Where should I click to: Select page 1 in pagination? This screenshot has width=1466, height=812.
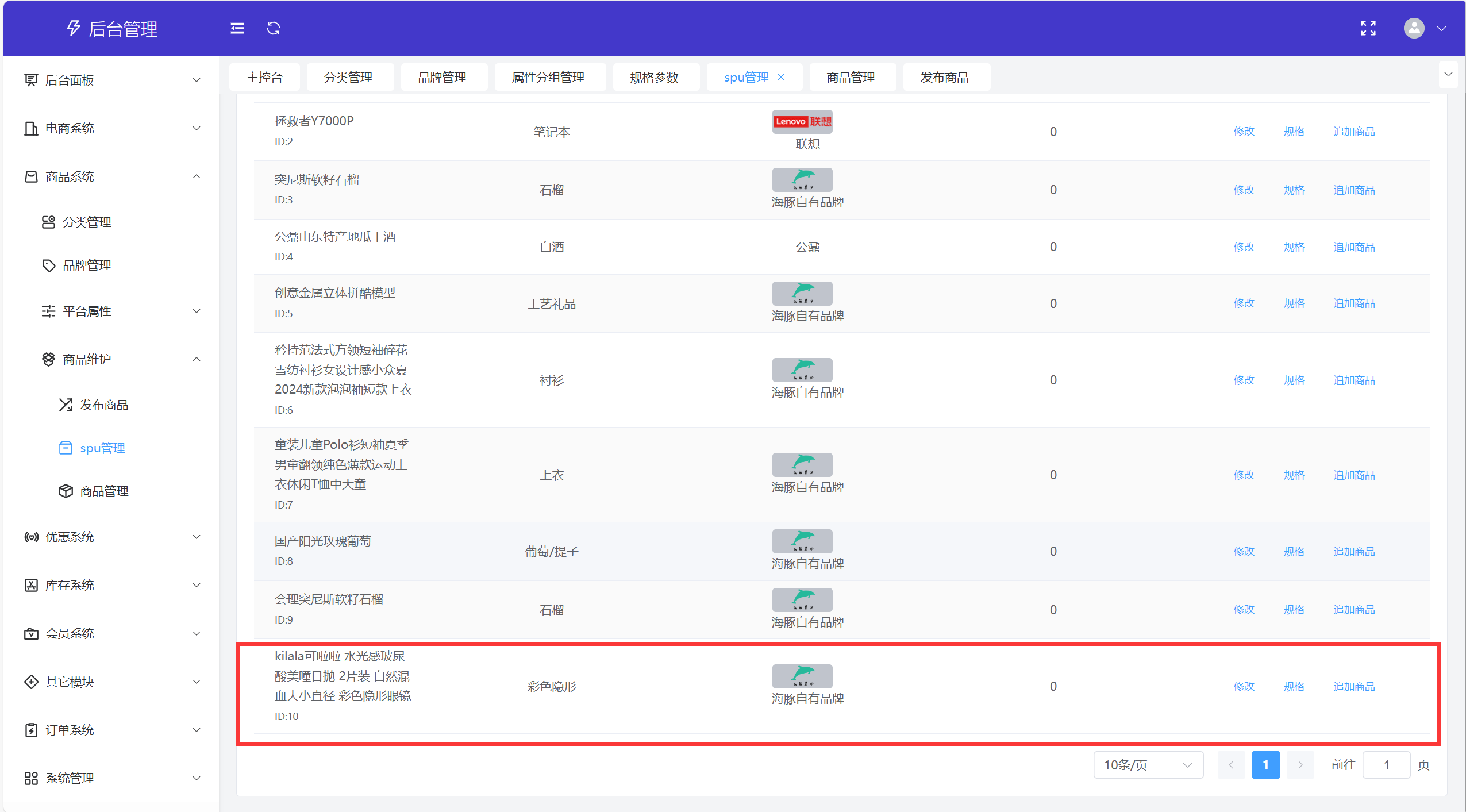(x=1265, y=765)
